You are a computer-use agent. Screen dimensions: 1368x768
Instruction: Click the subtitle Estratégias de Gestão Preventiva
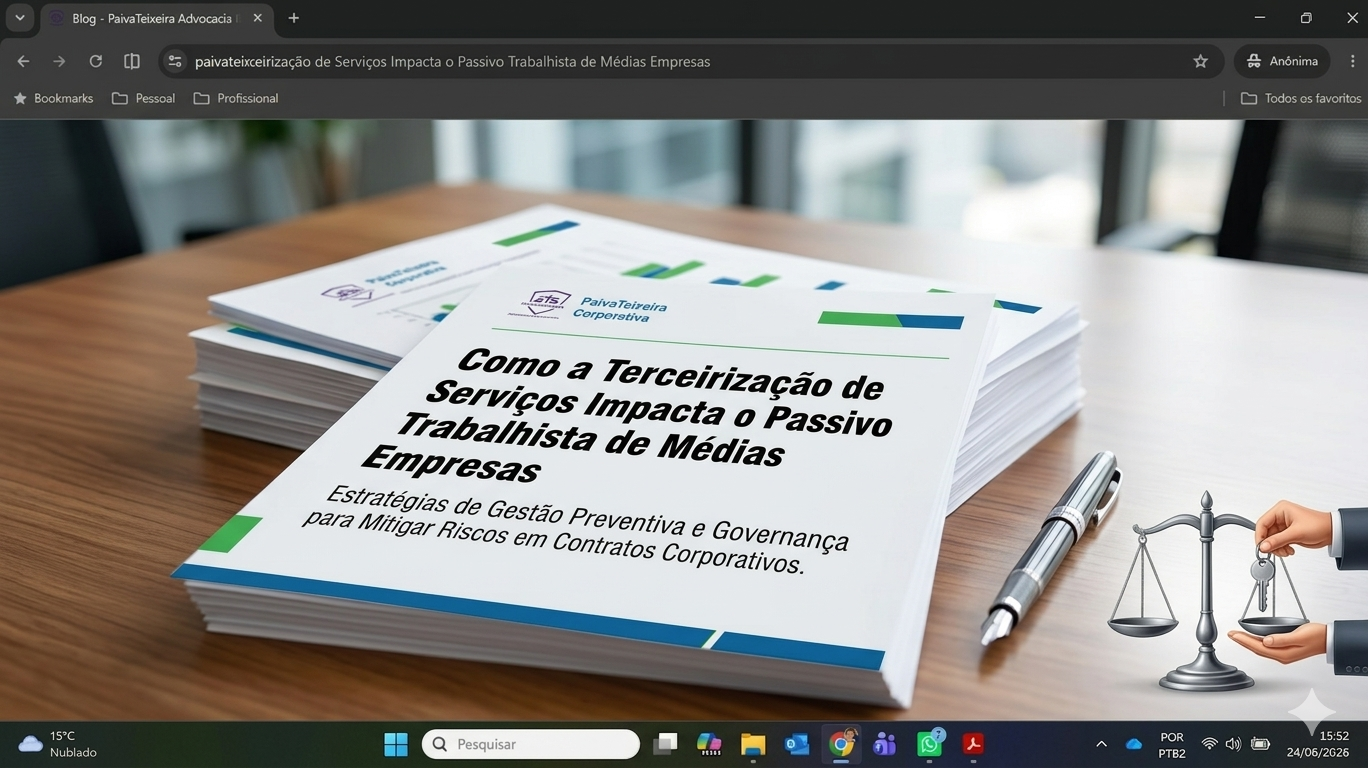pyautogui.click(x=578, y=528)
